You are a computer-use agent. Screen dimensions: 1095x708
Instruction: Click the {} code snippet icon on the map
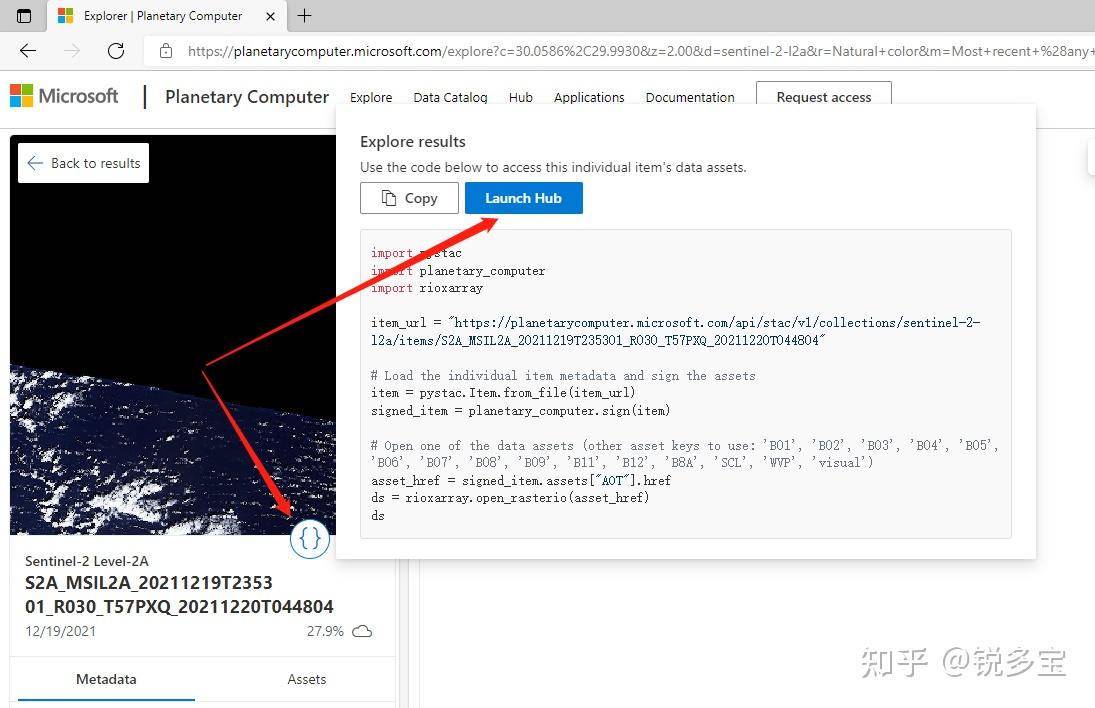pyautogui.click(x=310, y=538)
